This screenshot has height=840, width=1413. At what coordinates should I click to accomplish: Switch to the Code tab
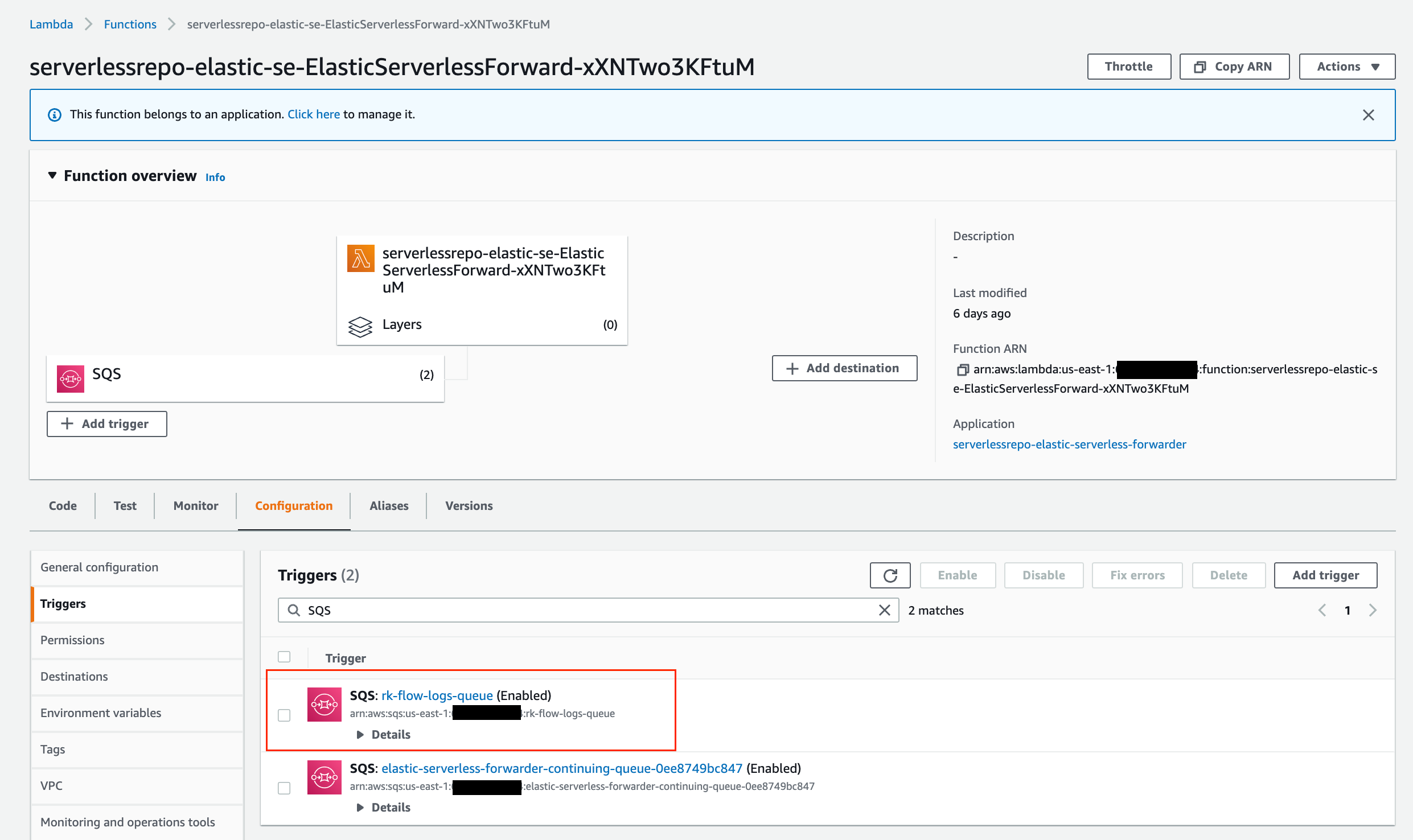coord(63,506)
